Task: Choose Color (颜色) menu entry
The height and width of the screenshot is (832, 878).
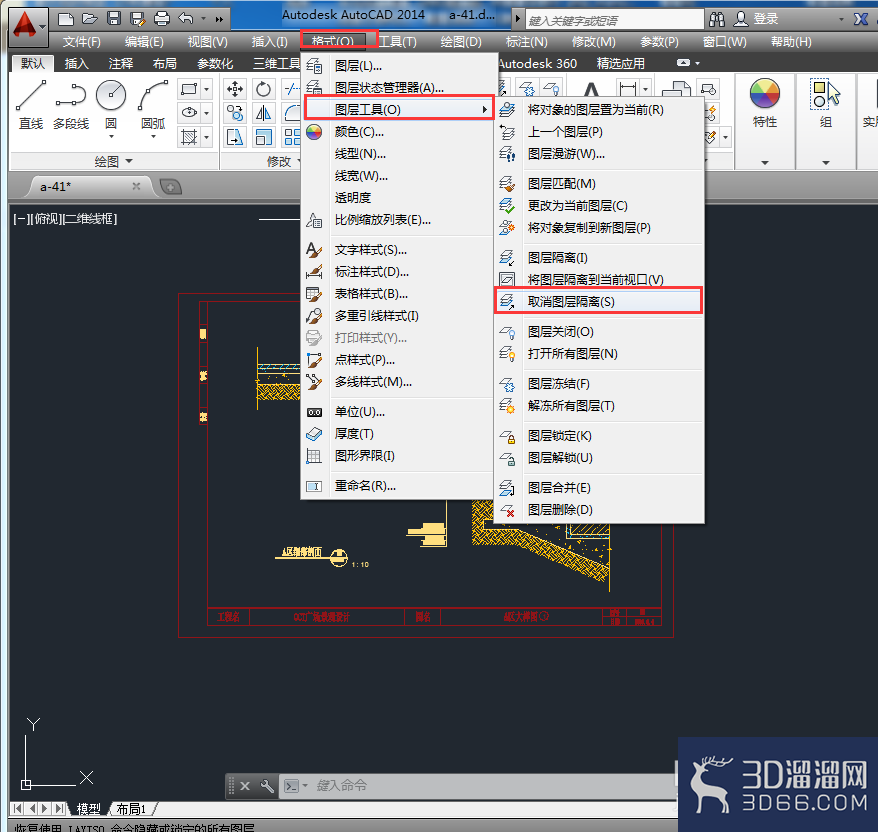Action: pyautogui.click(x=399, y=132)
